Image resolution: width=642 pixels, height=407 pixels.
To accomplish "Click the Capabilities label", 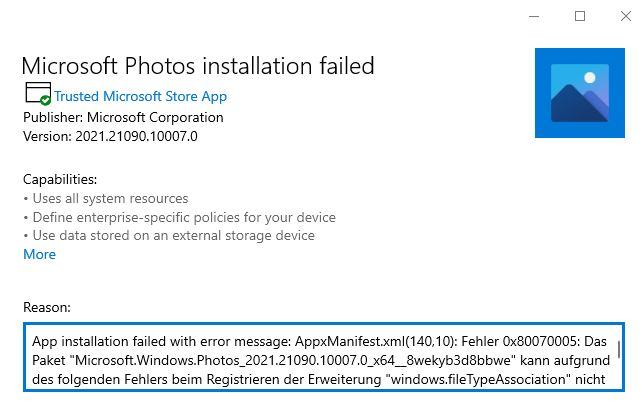I will (60, 179).
